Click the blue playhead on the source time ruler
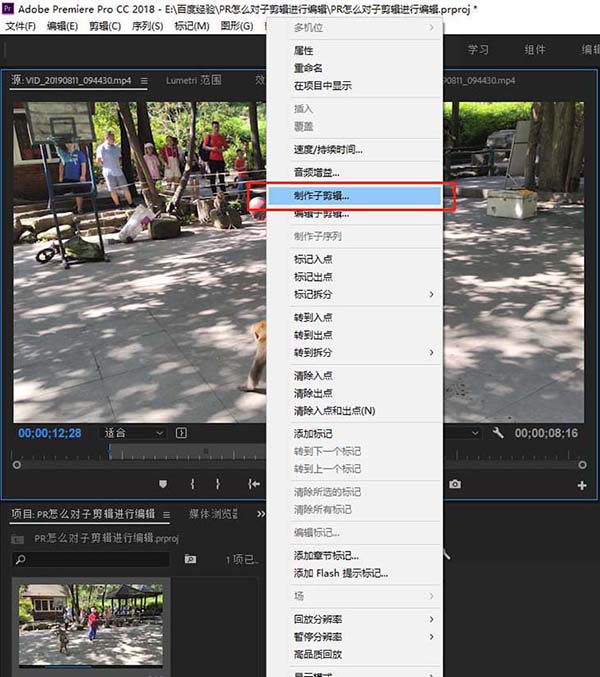 pyautogui.click(x=110, y=452)
